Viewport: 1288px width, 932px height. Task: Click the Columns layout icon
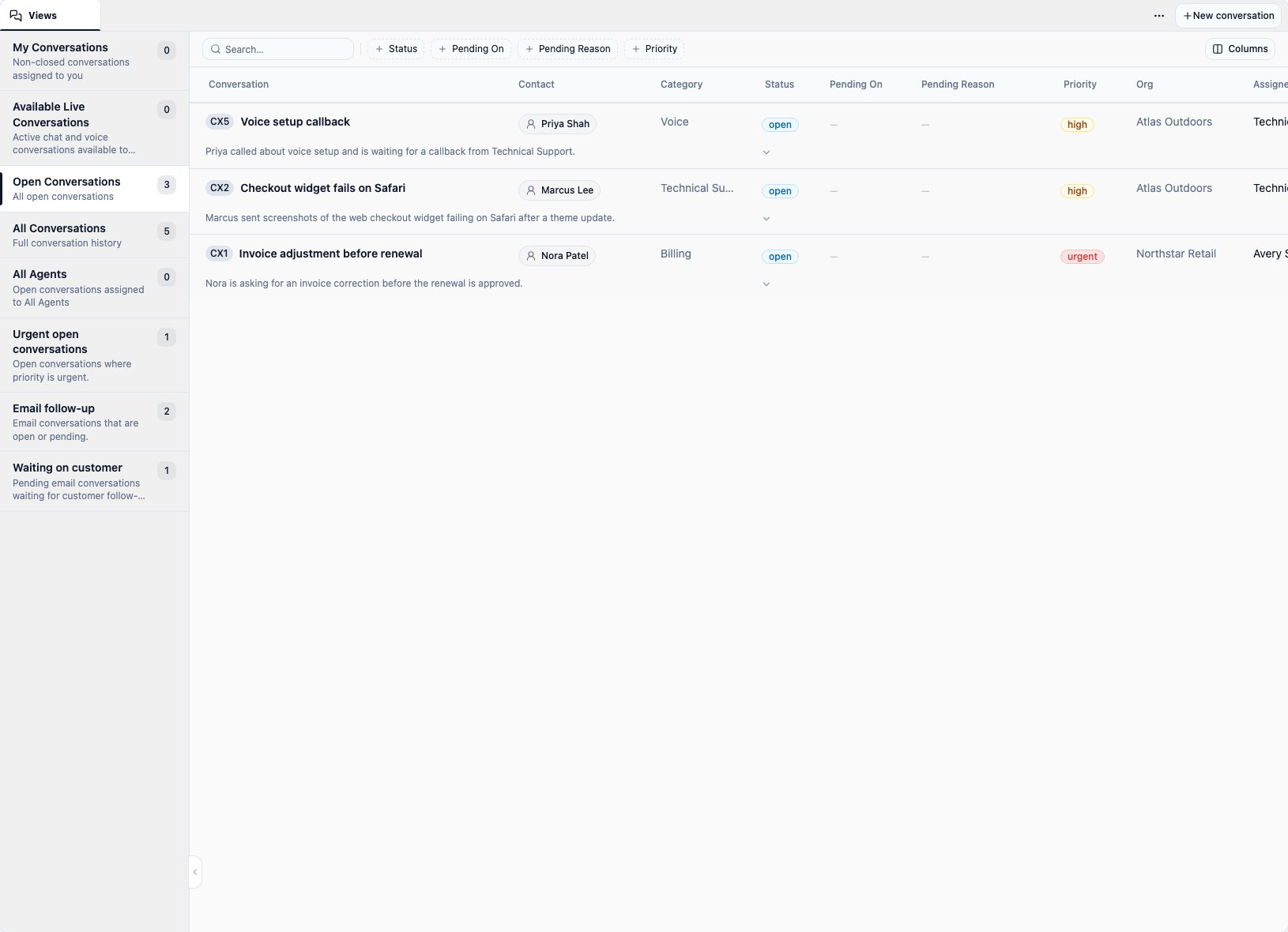(1218, 49)
